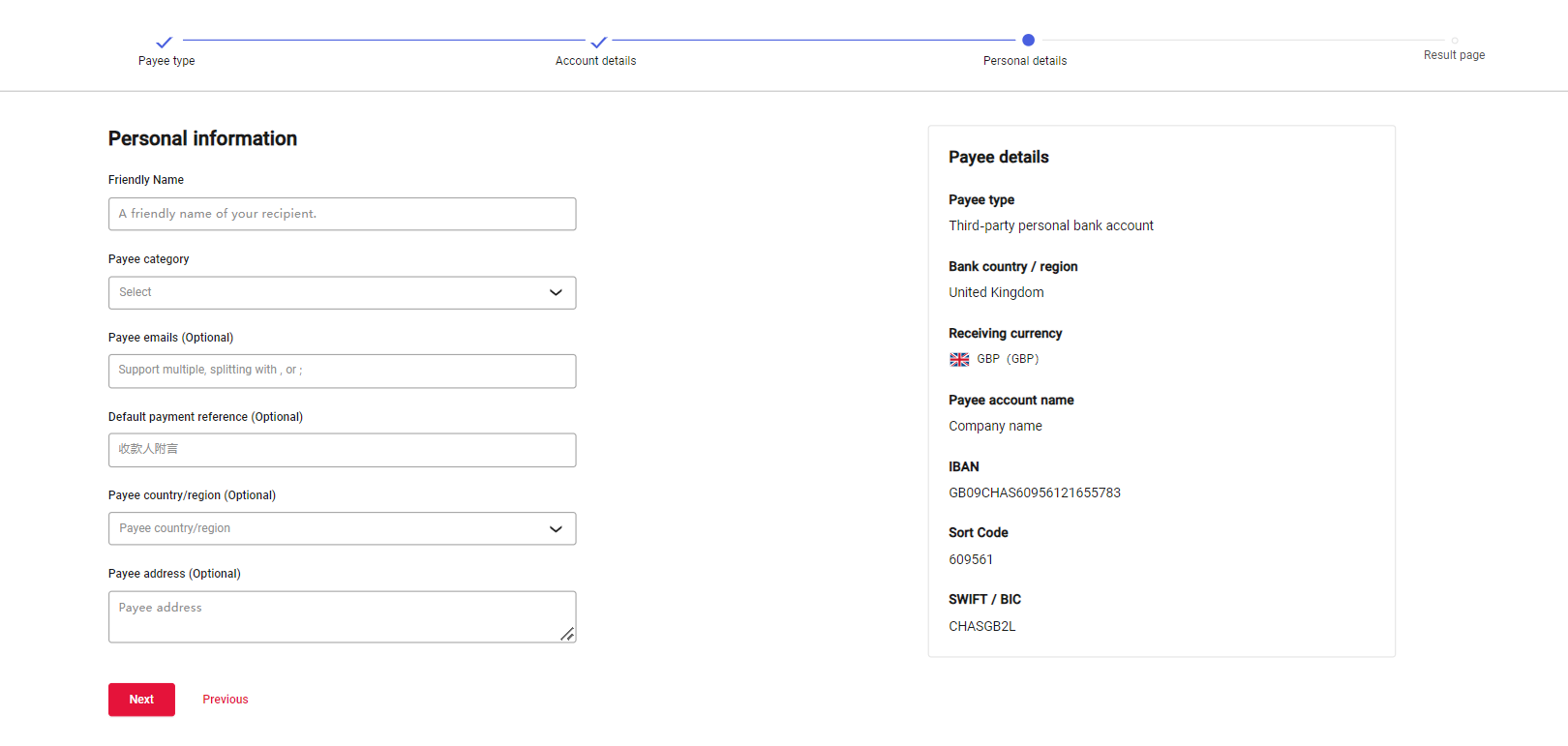Click the Payee type step checkmark
This screenshot has height=746, width=1568.
165,42
